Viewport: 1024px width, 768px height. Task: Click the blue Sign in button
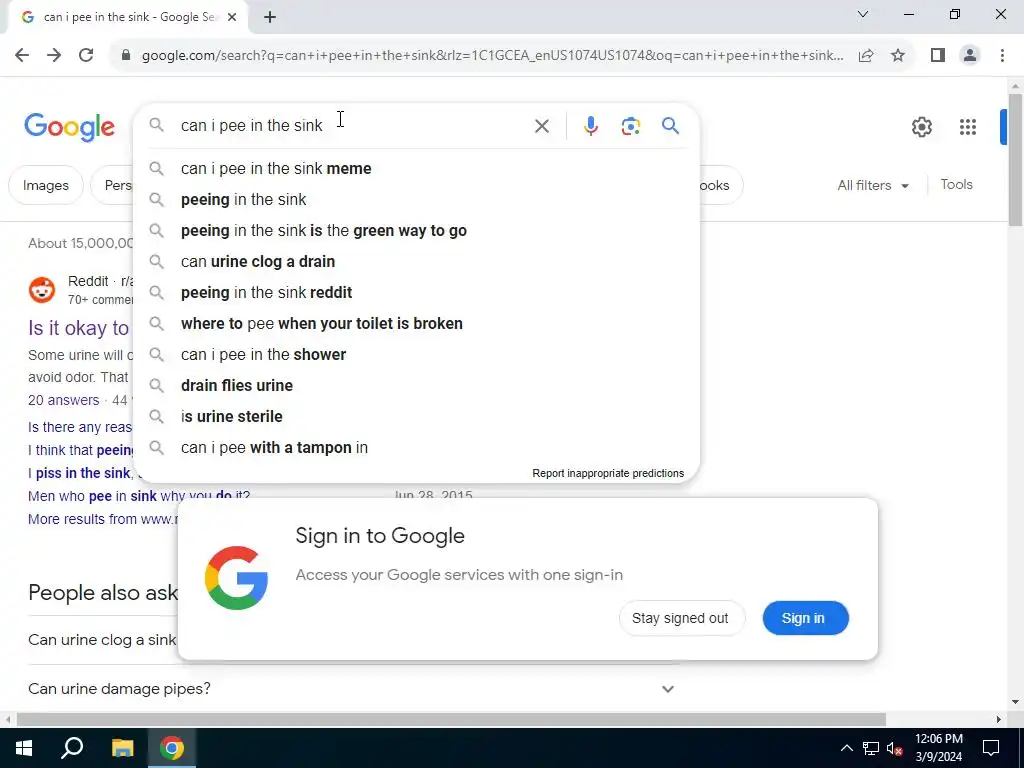[x=805, y=618]
